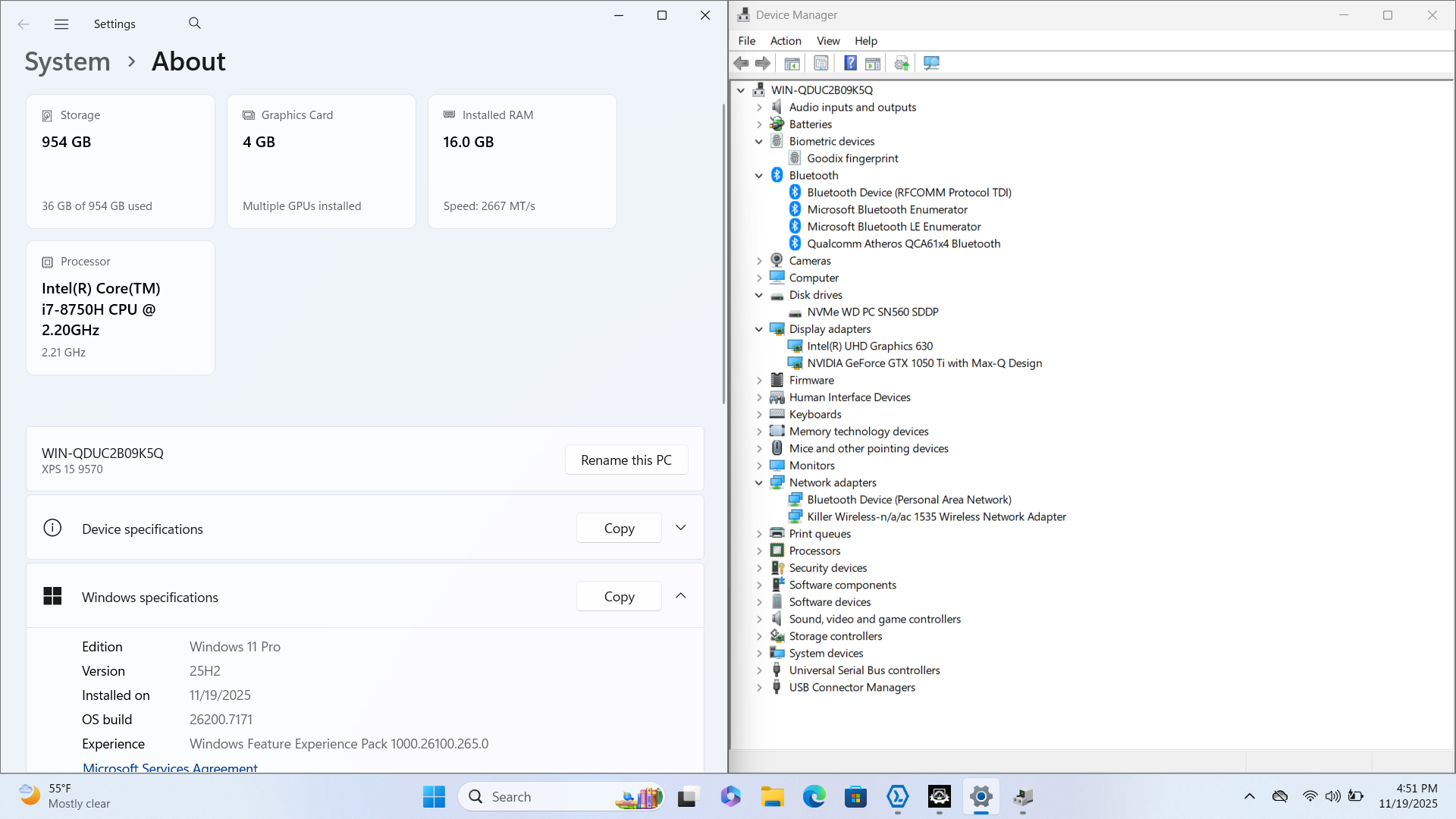The image size is (1456, 819).
Task: Open File Explorer from the taskbar
Action: (x=772, y=797)
